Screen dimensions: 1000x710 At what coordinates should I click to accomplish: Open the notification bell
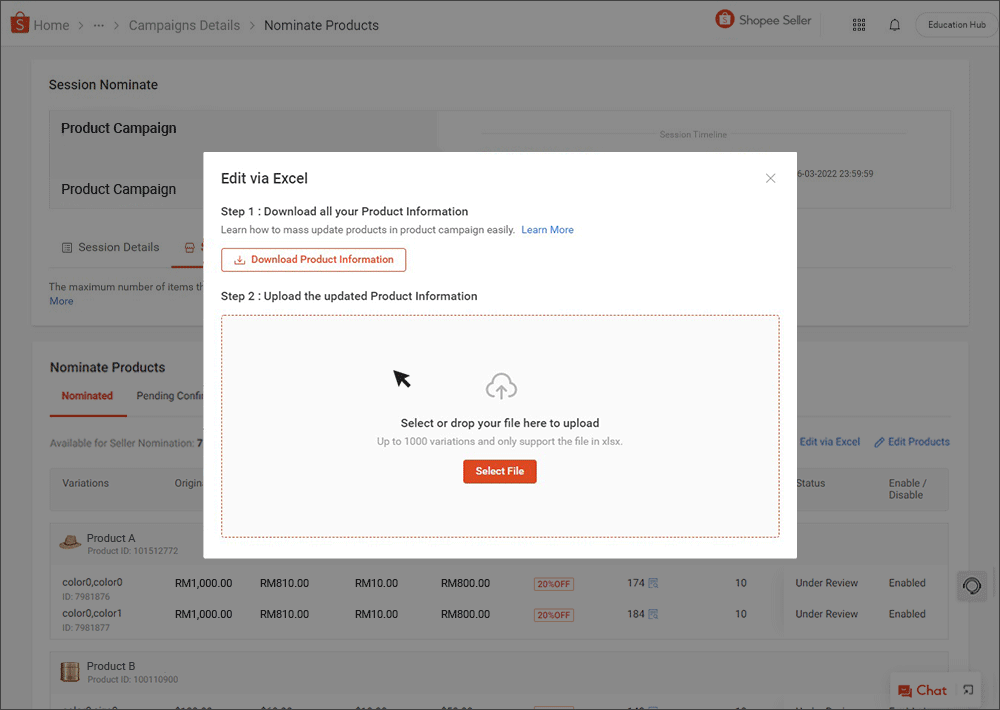[x=894, y=24]
